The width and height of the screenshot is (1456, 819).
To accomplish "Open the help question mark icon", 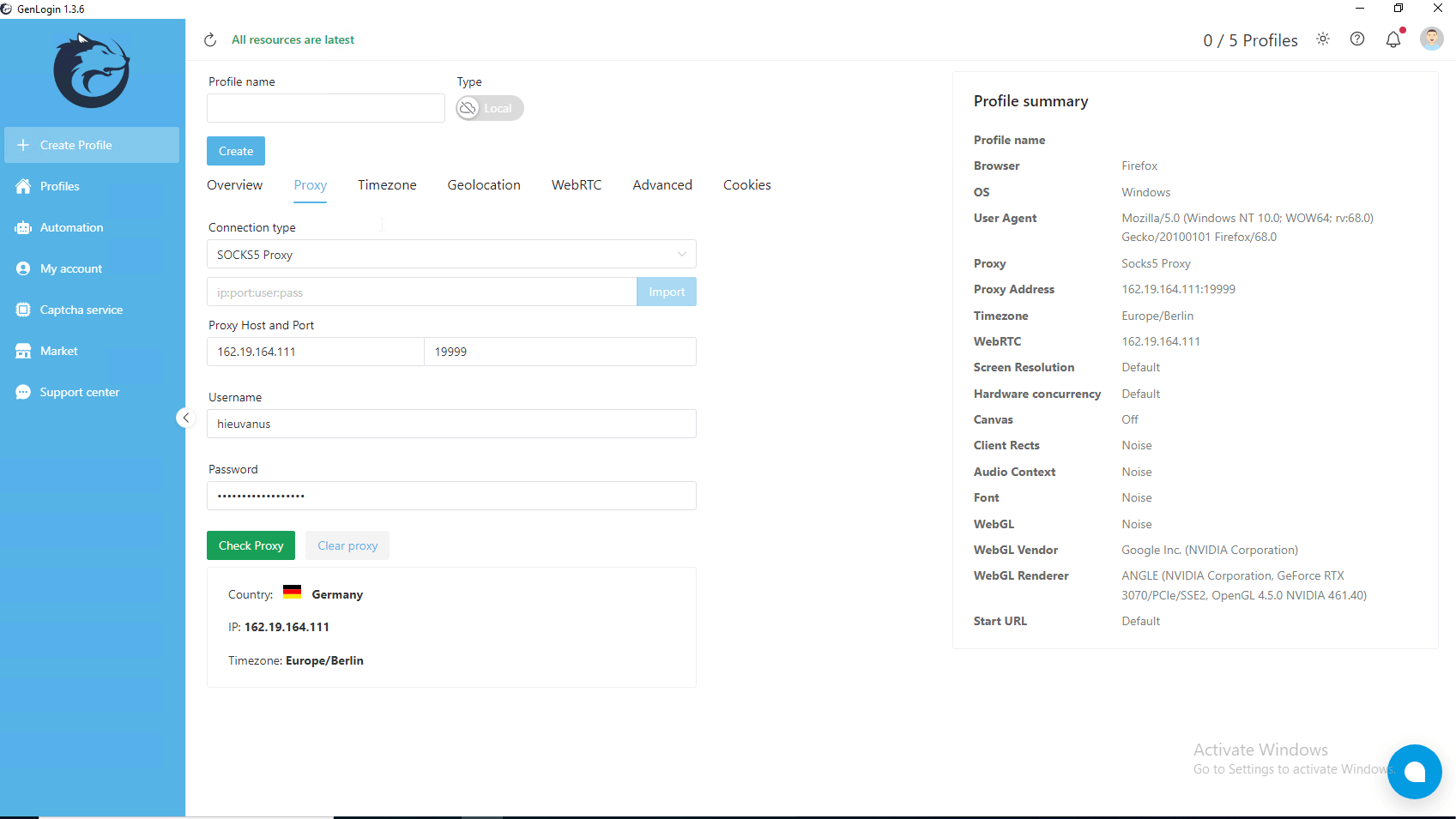I will 1357,39.
